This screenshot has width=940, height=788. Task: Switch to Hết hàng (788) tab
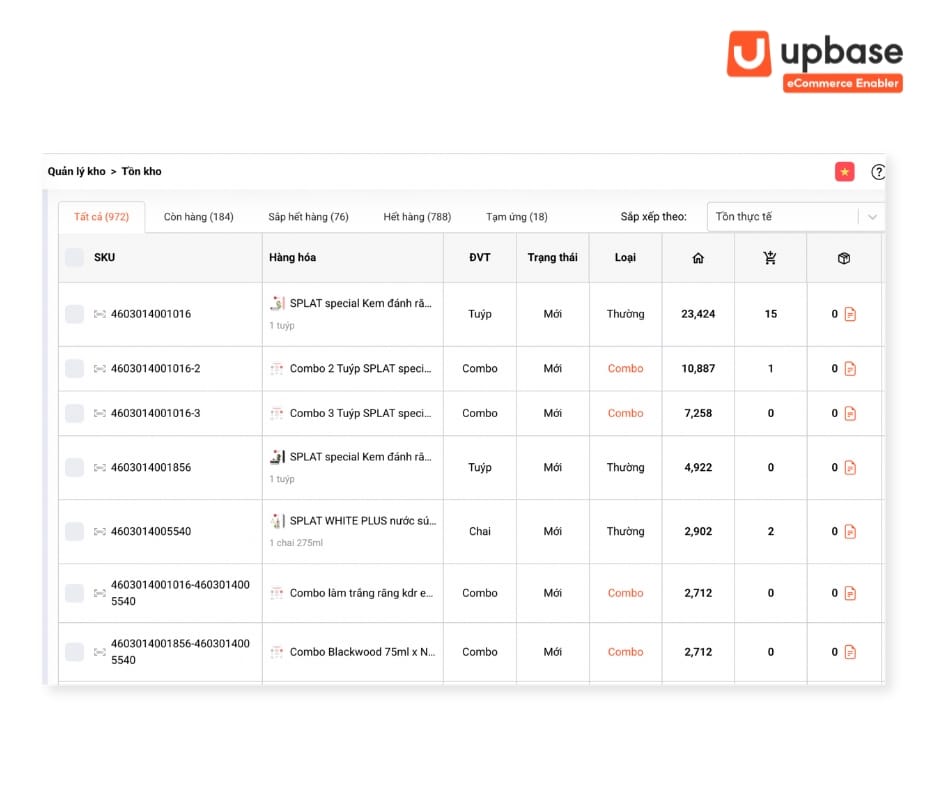pyautogui.click(x=417, y=217)
